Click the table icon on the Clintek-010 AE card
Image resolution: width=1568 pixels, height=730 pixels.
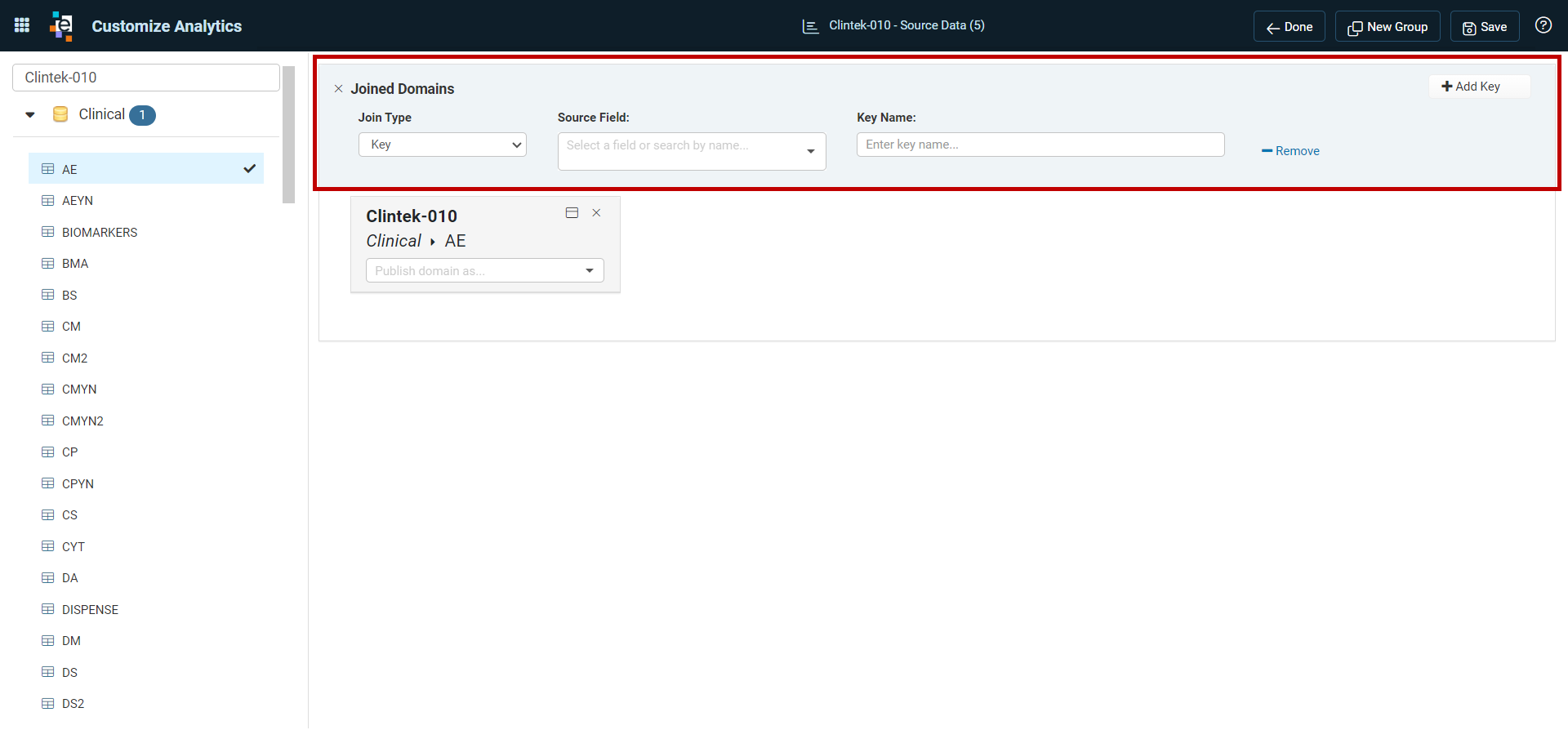[572, 213]
